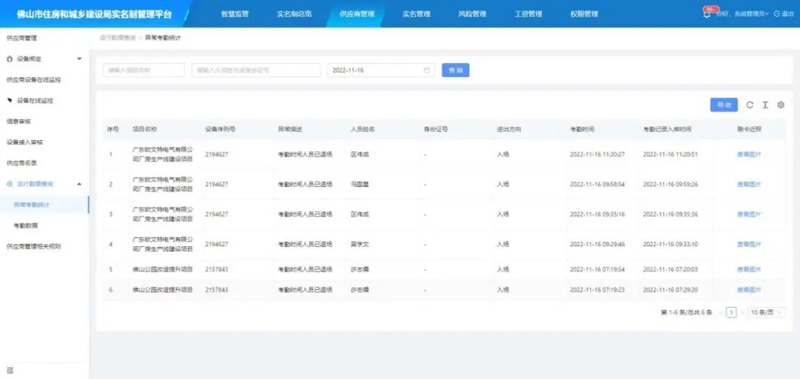
Task: Open 设备在线监控 in the sidebar
Action: (35, 100)
